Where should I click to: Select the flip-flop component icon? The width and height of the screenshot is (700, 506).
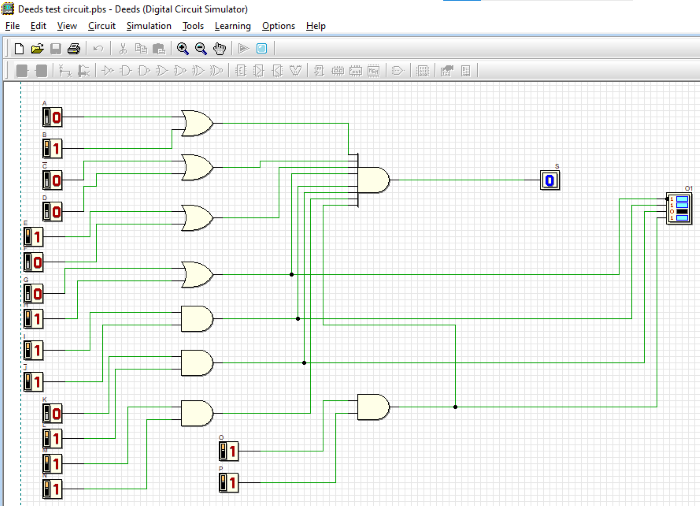(319, 71)
